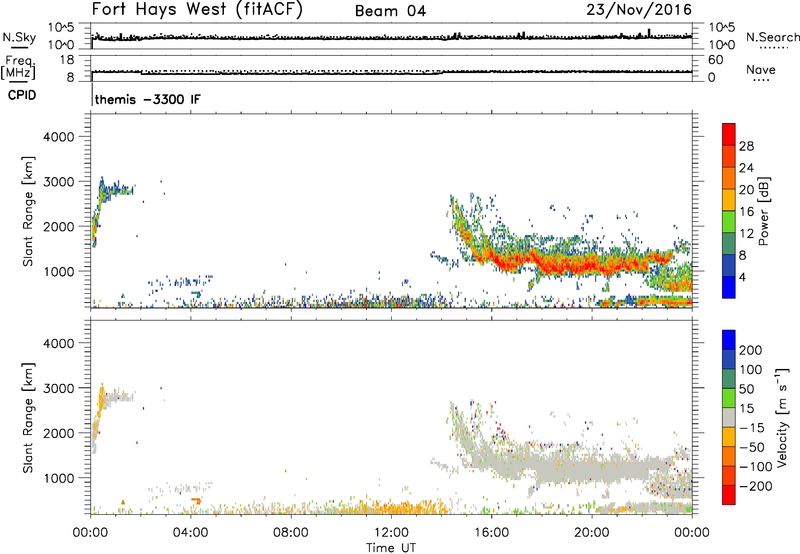Click the power scale value 4
Screen dimensions: 800x554
743,277
